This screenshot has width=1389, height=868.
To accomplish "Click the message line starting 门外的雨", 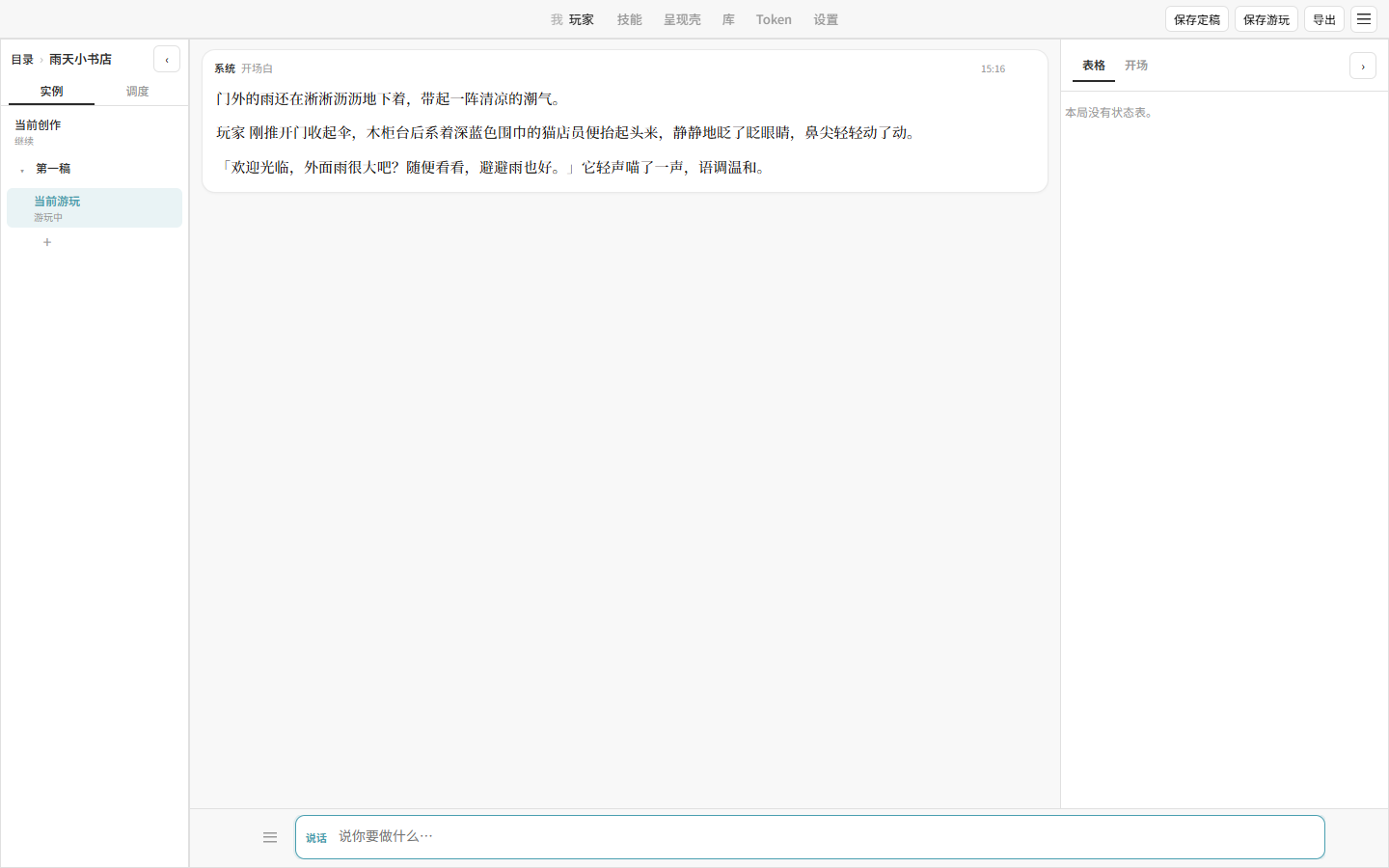I will pos(389,98).
